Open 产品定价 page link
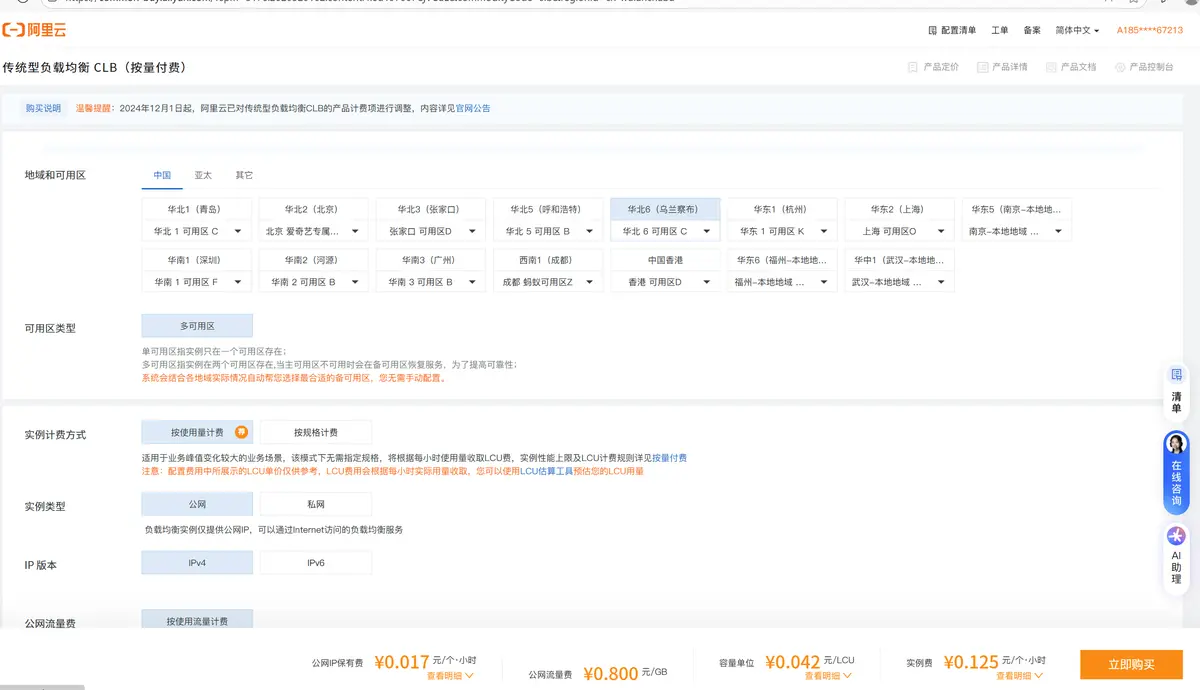The height and width of the screenshot is (690, 1200). click(933, 67)
